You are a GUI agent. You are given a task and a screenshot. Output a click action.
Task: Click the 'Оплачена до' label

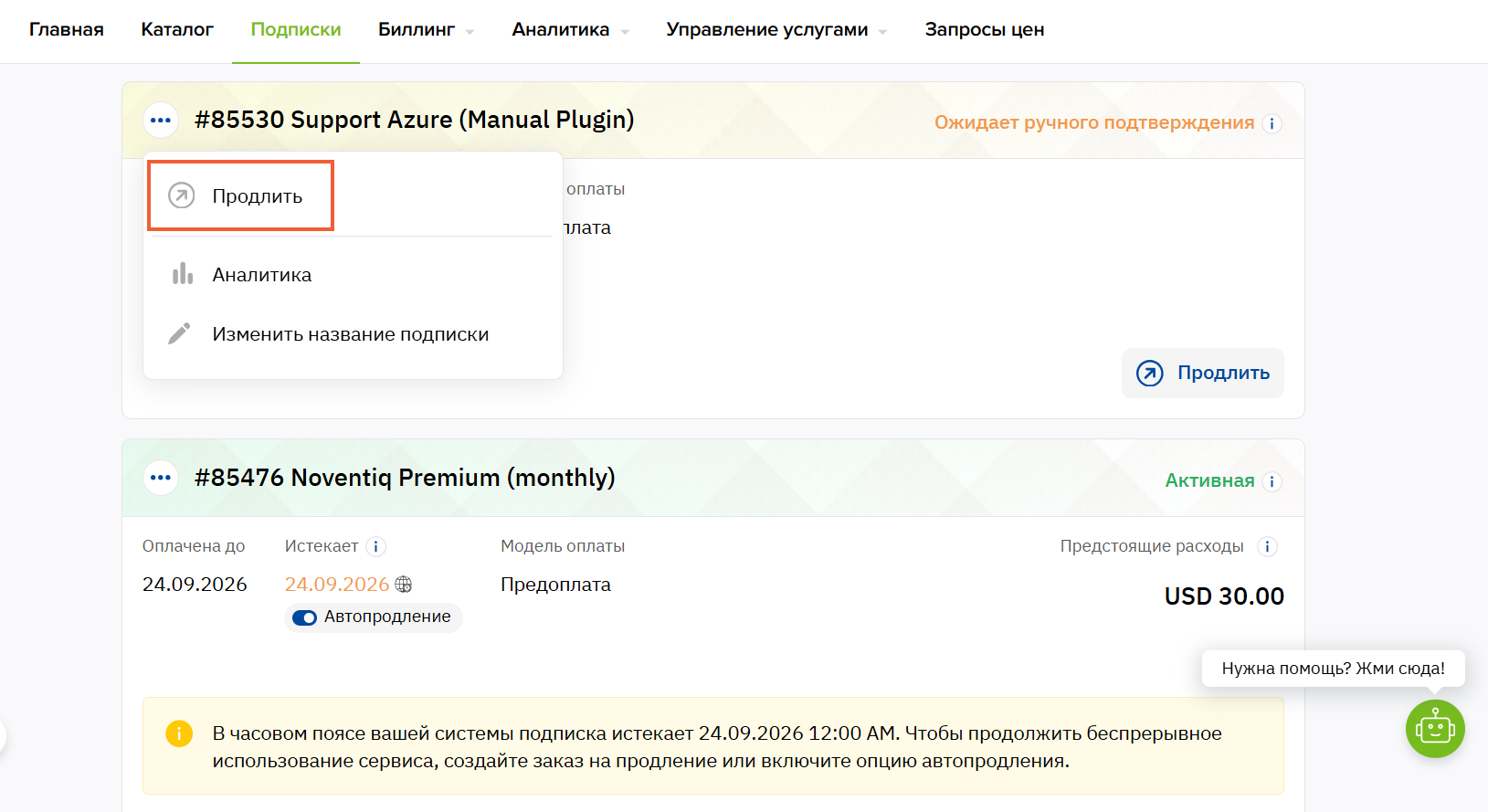(x=194, y=546)
